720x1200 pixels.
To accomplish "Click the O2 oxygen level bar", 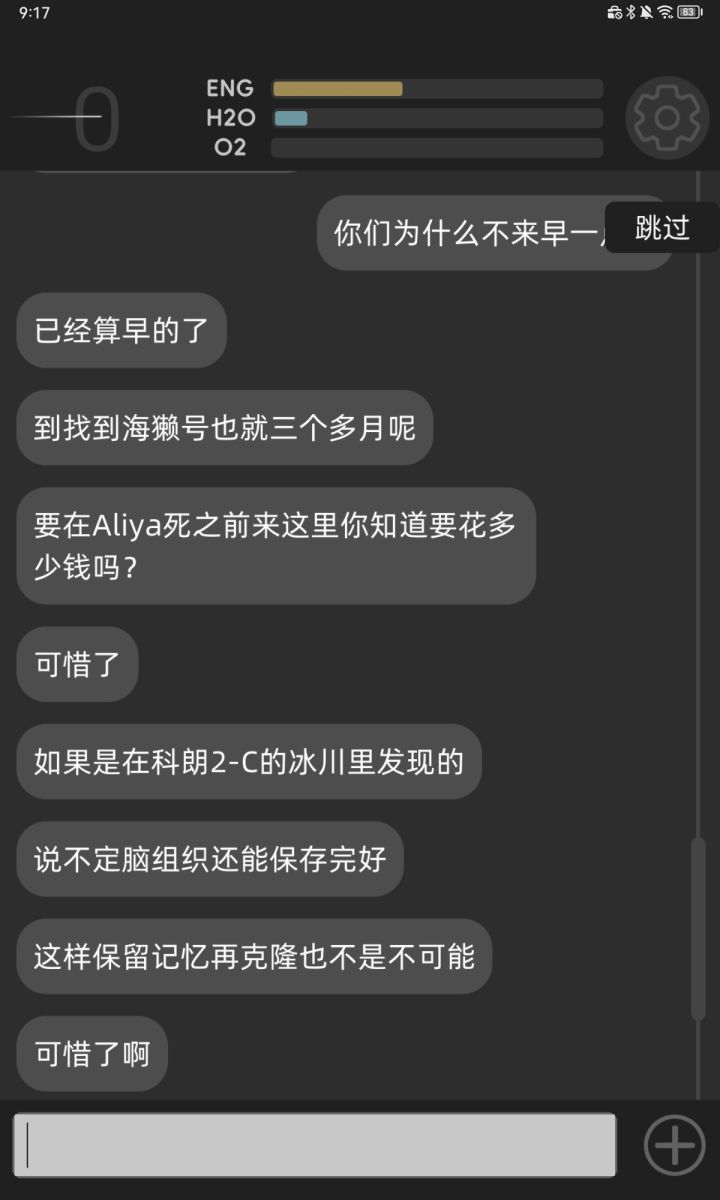I will point(437,148).
